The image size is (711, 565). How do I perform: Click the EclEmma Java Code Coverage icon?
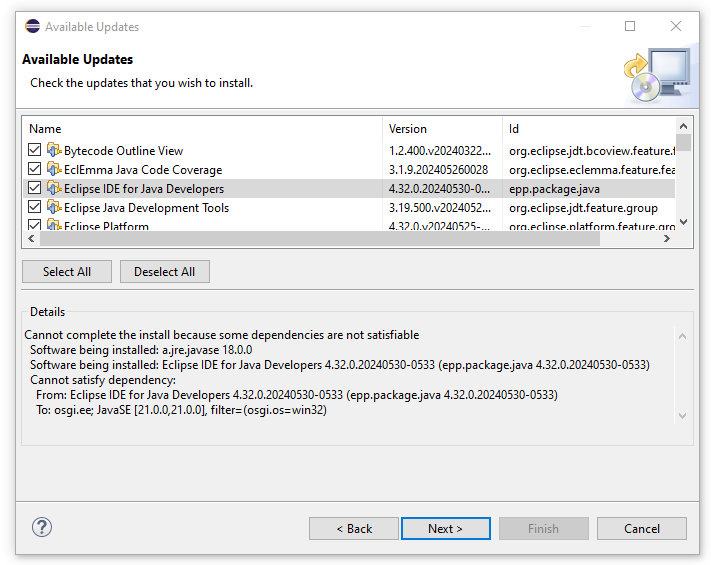click(x=54, y=170)
